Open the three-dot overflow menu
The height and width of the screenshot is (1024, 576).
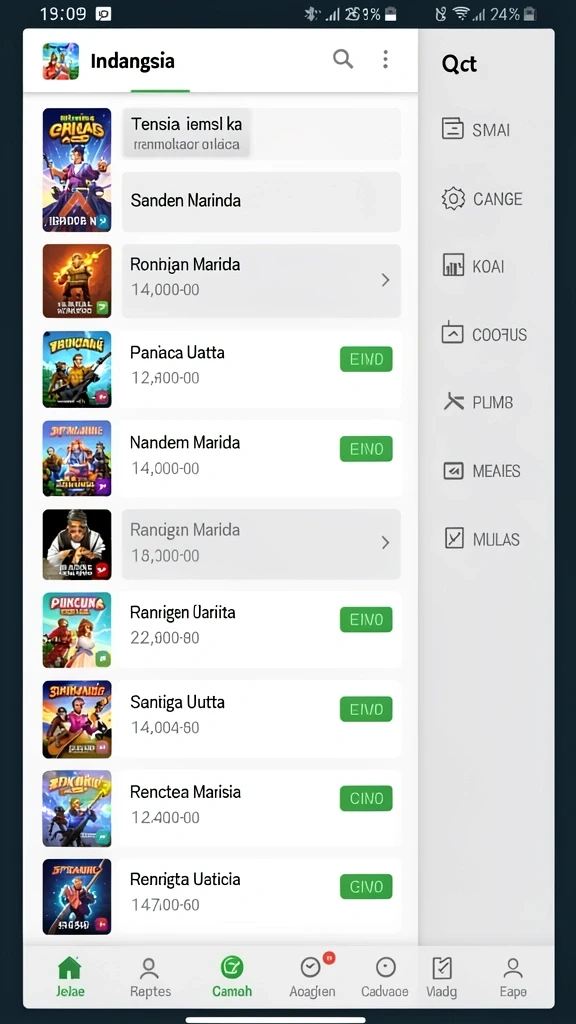pyautogui.click(x=385, y=59)
